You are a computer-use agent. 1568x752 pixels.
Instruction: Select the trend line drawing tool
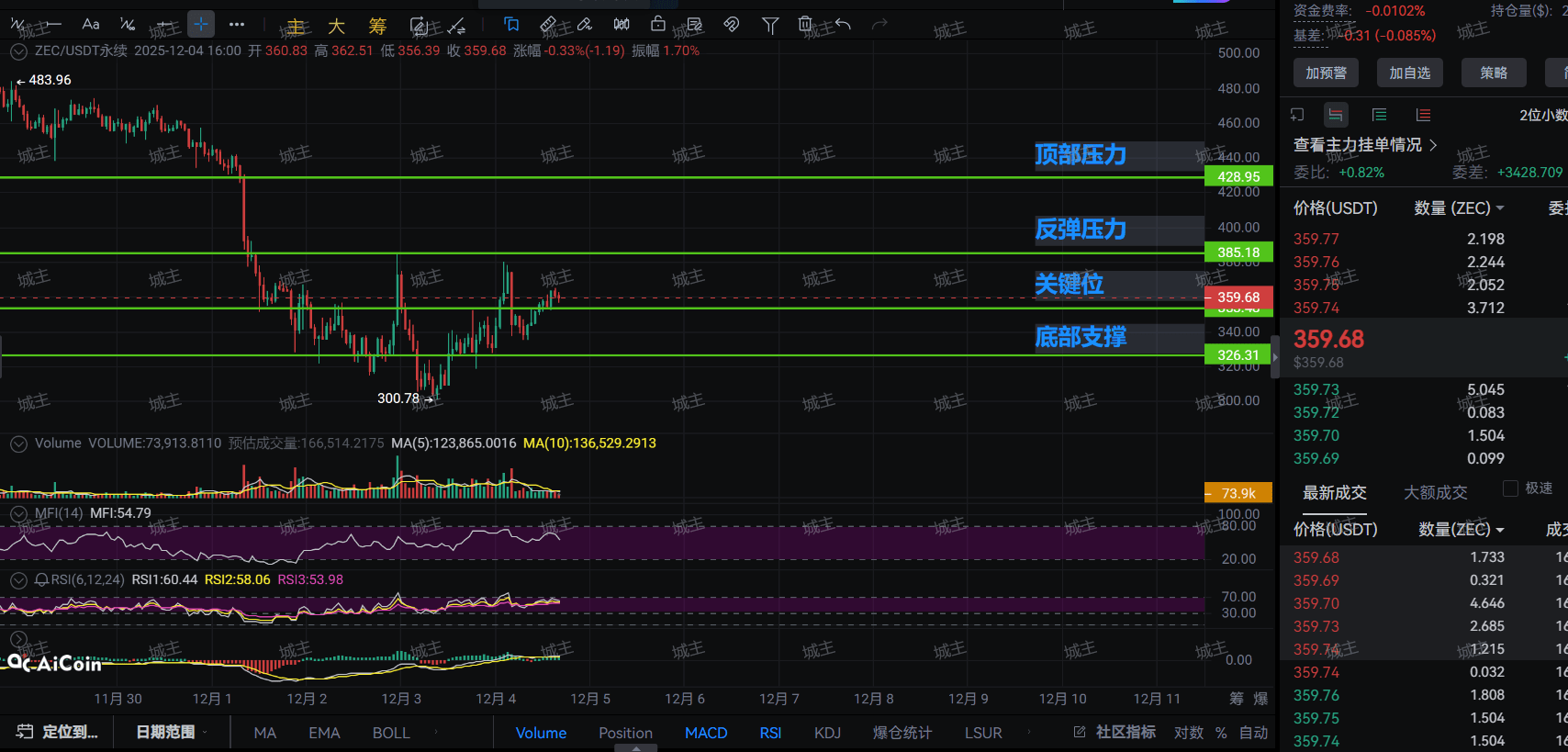point(17,24)
